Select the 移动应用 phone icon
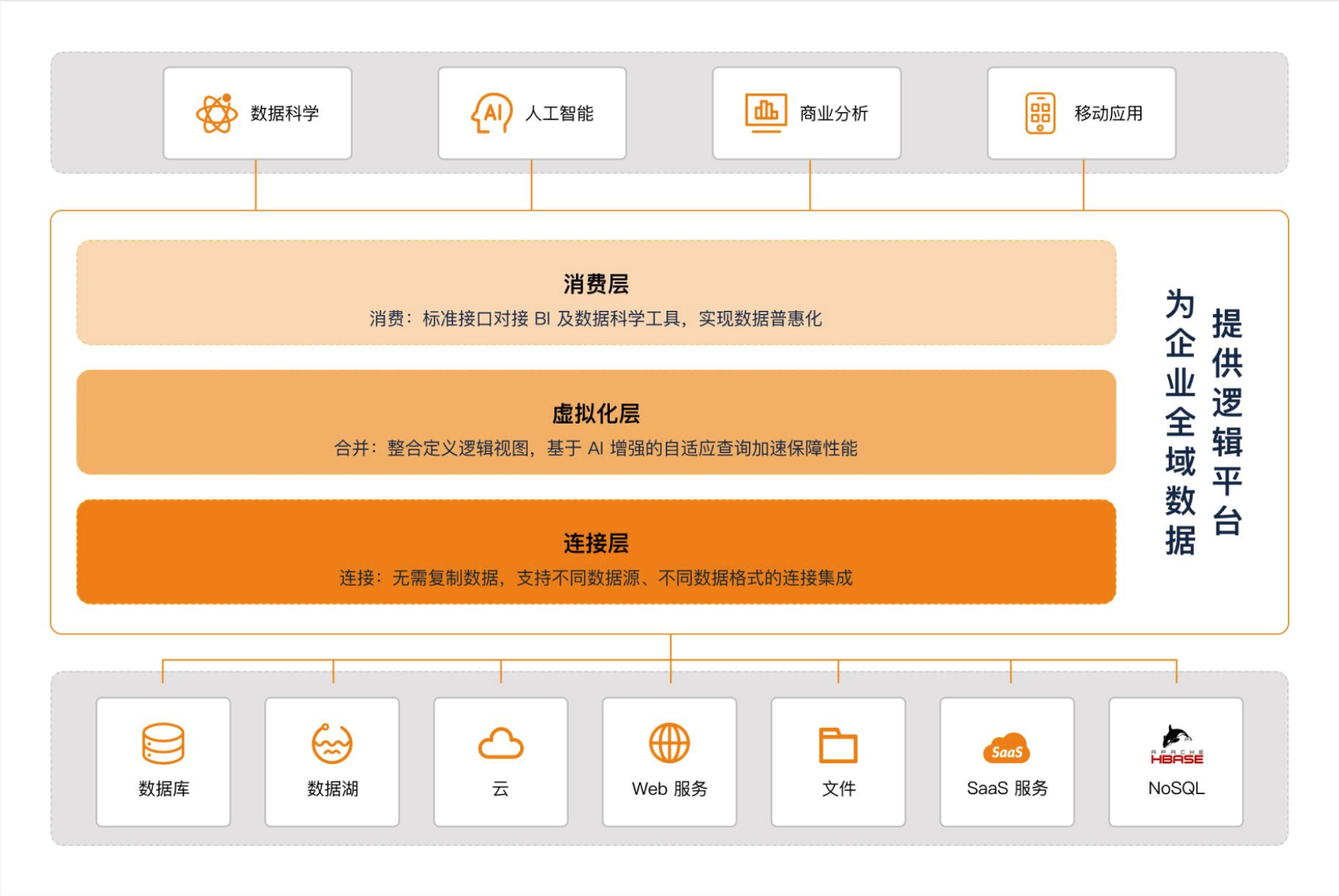1339x896 pixels. 1039,112
